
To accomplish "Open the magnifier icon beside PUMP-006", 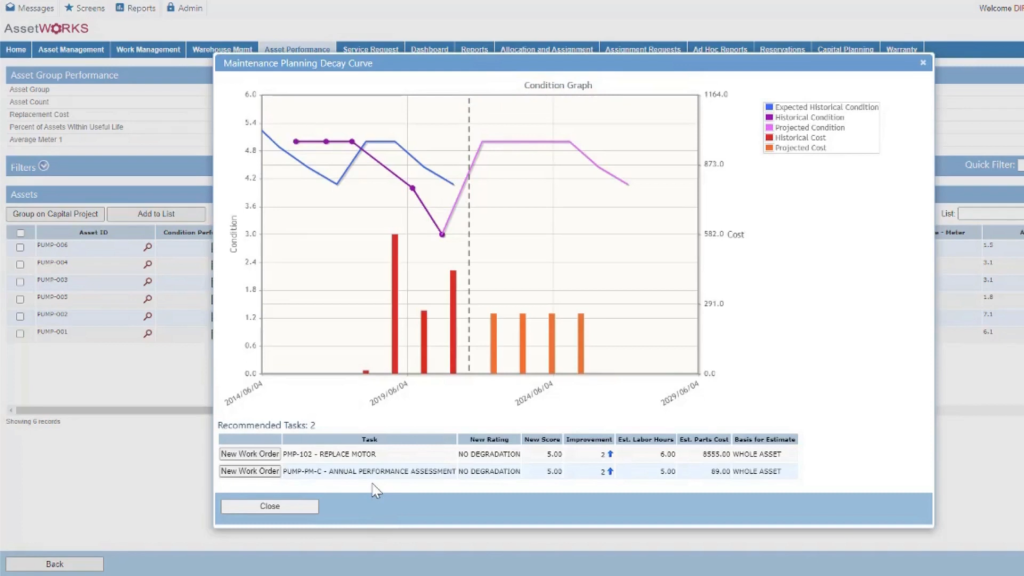I will (x=148, y=248).
